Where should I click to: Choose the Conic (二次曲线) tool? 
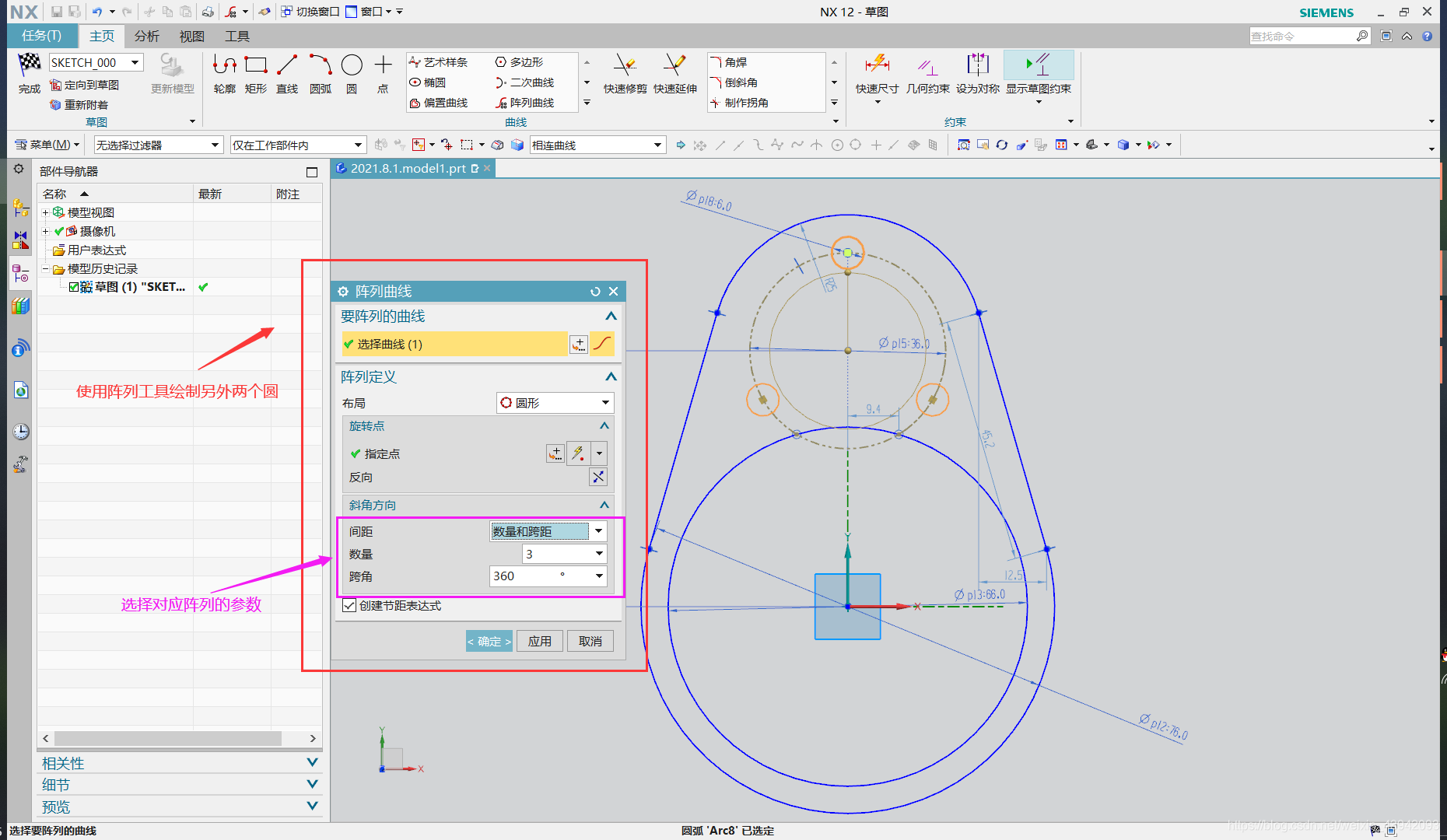point(525,82)
